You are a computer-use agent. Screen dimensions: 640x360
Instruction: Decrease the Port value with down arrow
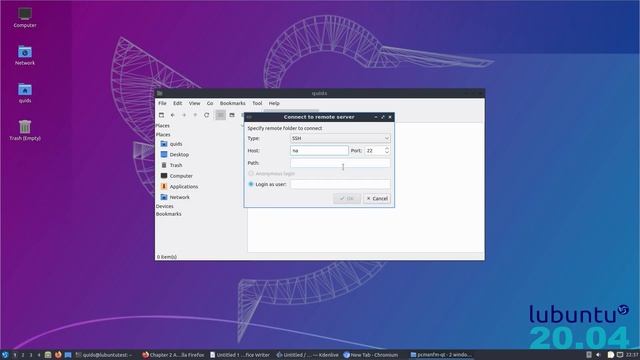pyautogui.click(x=387, y=153)
